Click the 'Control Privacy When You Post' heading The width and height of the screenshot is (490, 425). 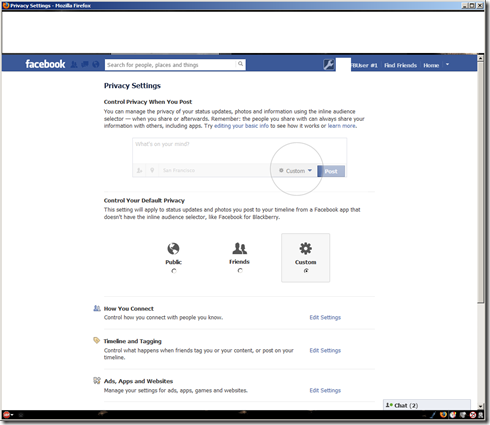click(148, 102)
